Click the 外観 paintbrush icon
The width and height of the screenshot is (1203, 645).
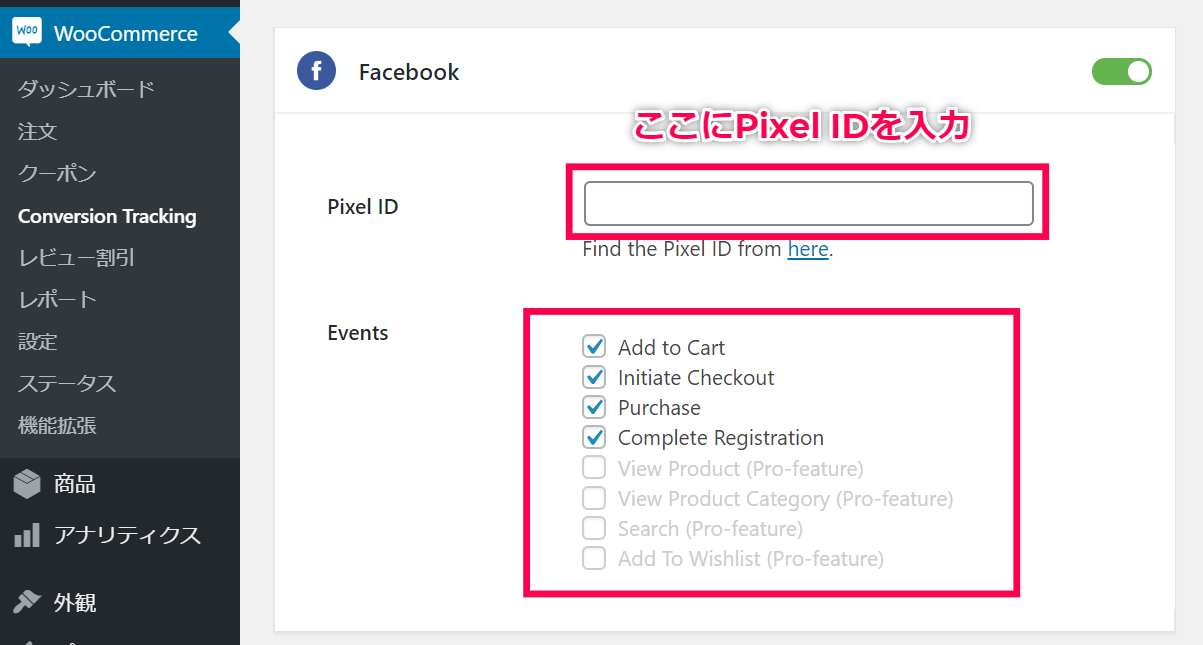[x=27, y=602]
